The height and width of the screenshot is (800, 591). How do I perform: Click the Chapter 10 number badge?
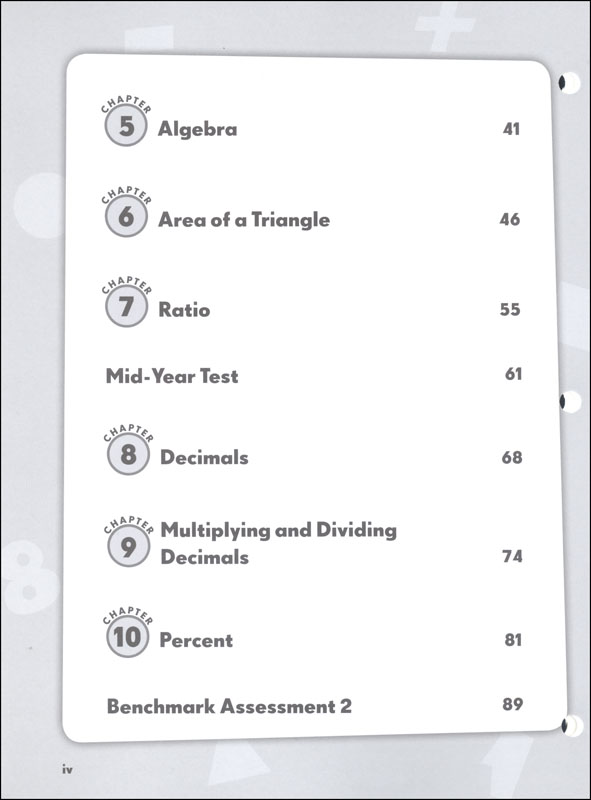(128, 636)
